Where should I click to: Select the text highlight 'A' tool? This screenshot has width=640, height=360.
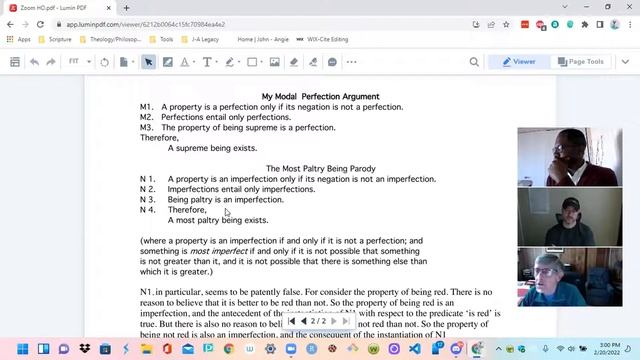pos(184,62)
